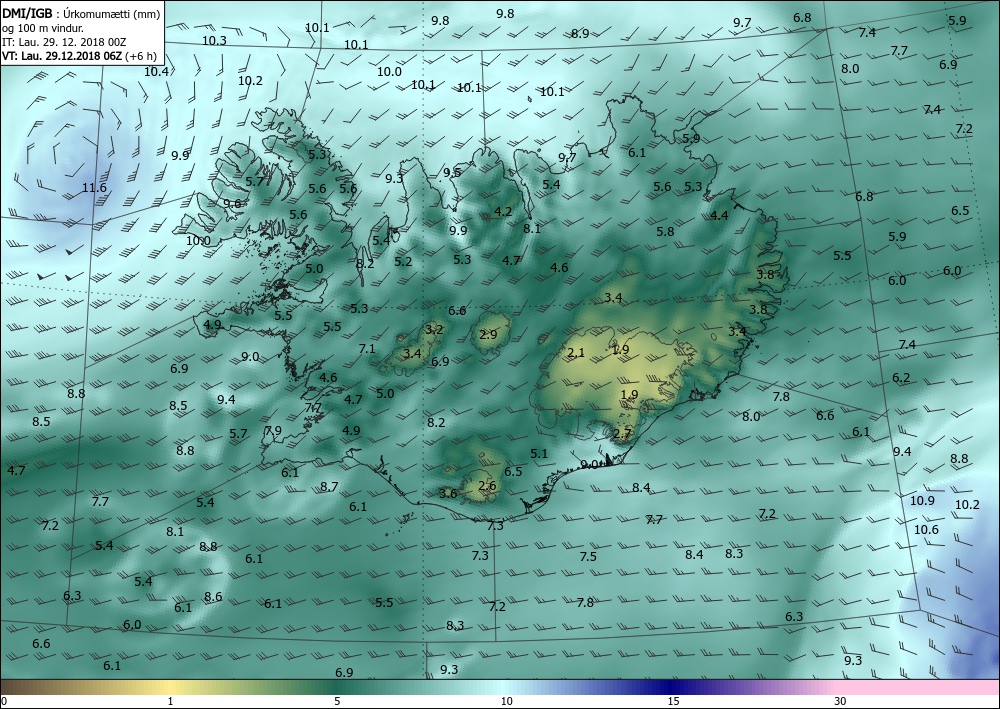The width and height of the screenshot is (1000, 709).
Task: Click the color scale label 5
Action: [x=337, y=702]
